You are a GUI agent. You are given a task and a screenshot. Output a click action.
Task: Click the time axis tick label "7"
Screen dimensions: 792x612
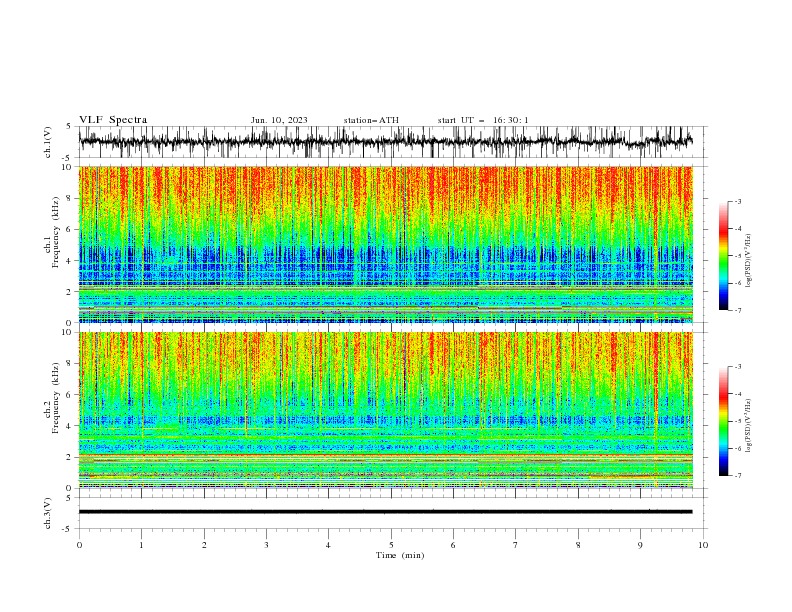click(515, 545)
